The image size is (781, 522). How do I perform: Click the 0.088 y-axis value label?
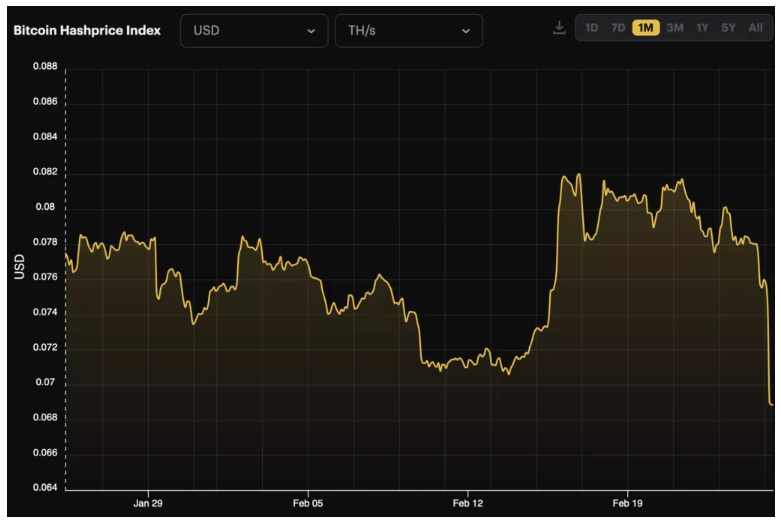(43, 67)
